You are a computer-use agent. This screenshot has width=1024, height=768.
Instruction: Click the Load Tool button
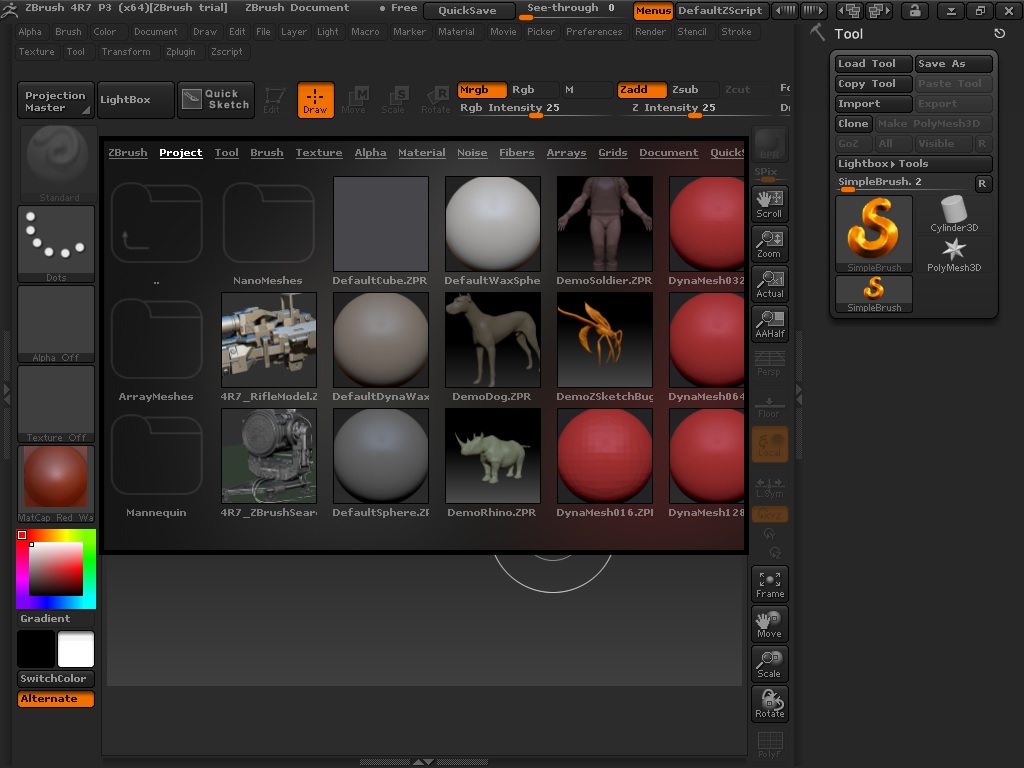pos(874,63)
